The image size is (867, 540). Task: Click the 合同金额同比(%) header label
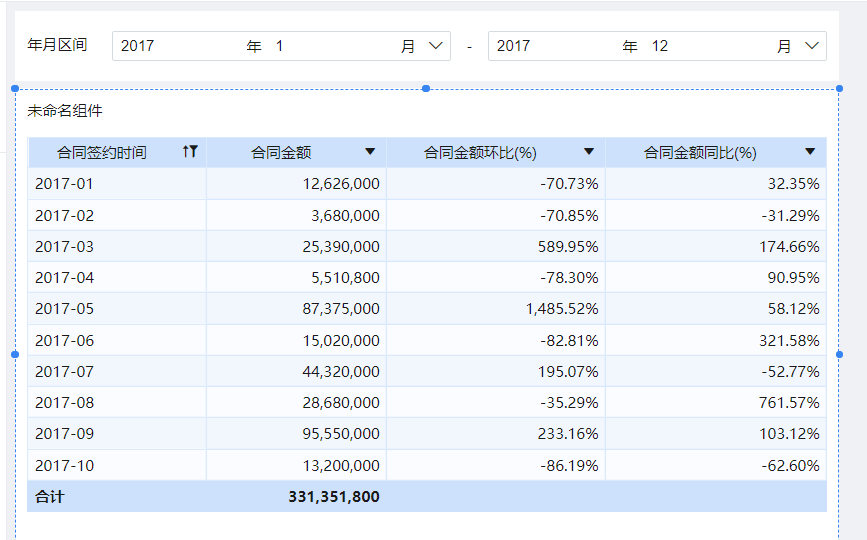pos(700,152)
